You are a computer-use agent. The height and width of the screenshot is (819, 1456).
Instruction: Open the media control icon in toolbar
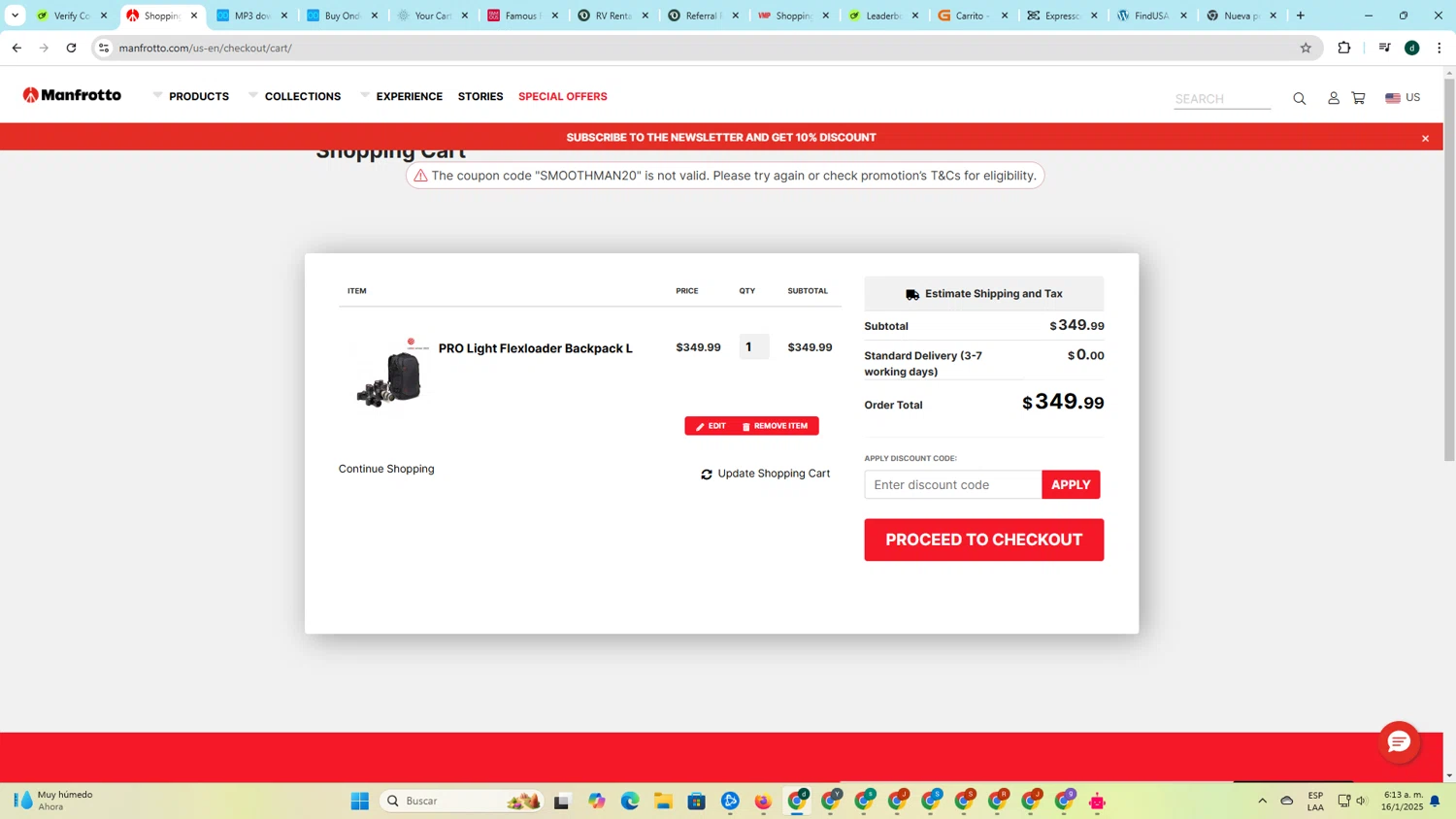pos(1384,48)
